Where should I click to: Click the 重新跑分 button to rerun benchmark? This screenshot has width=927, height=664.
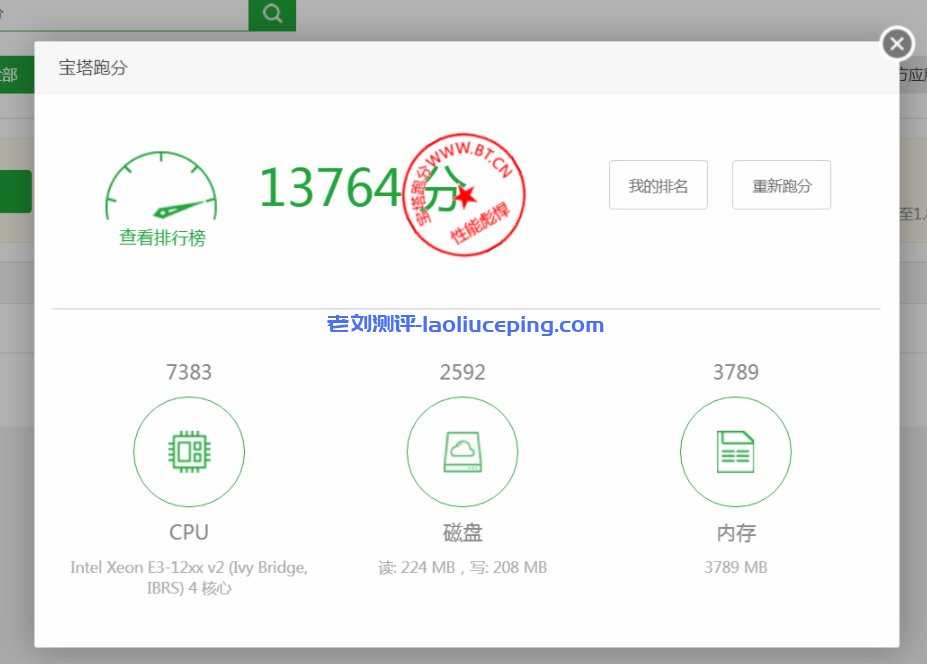781,185
